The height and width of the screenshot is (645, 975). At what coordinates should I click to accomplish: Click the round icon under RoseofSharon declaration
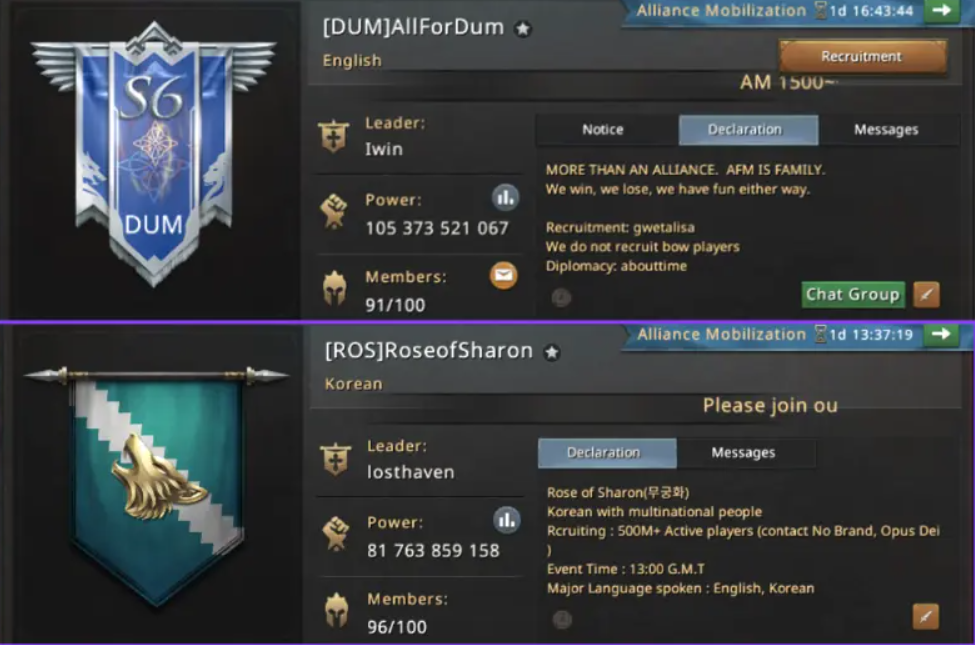click(562, 619)
